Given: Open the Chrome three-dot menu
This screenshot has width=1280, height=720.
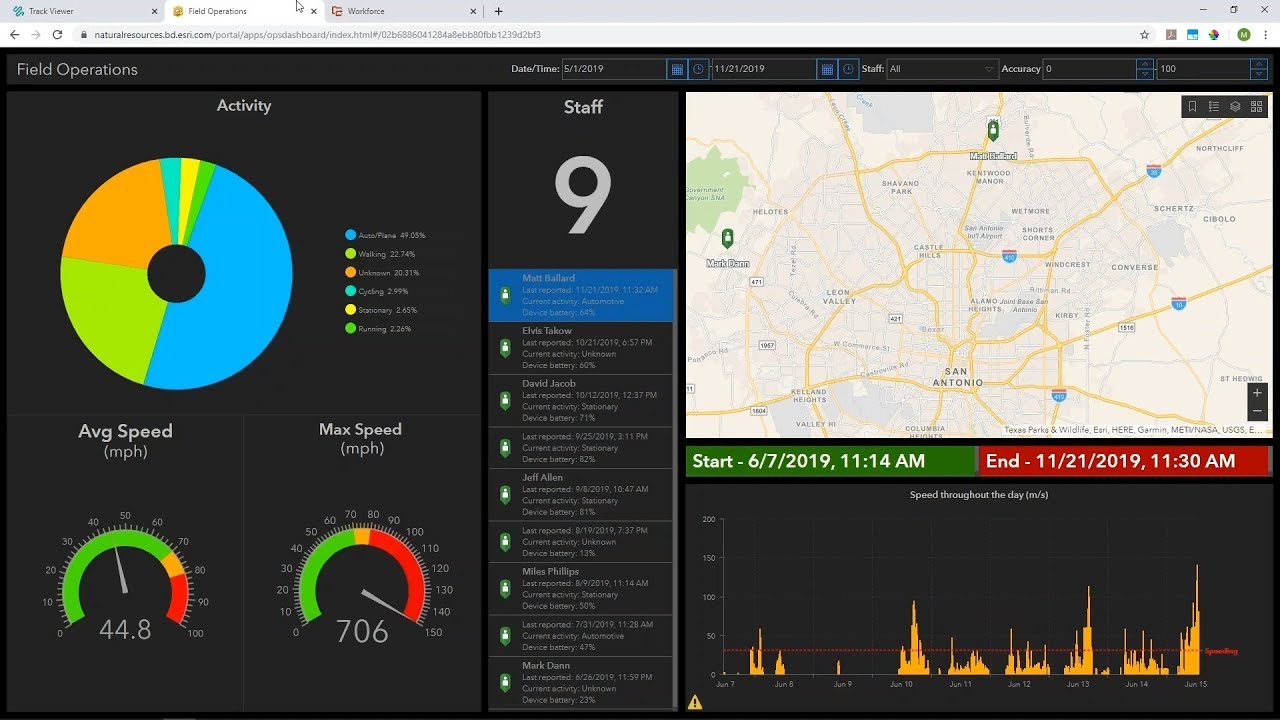Looking at the screenshot, I should 1266,34.
